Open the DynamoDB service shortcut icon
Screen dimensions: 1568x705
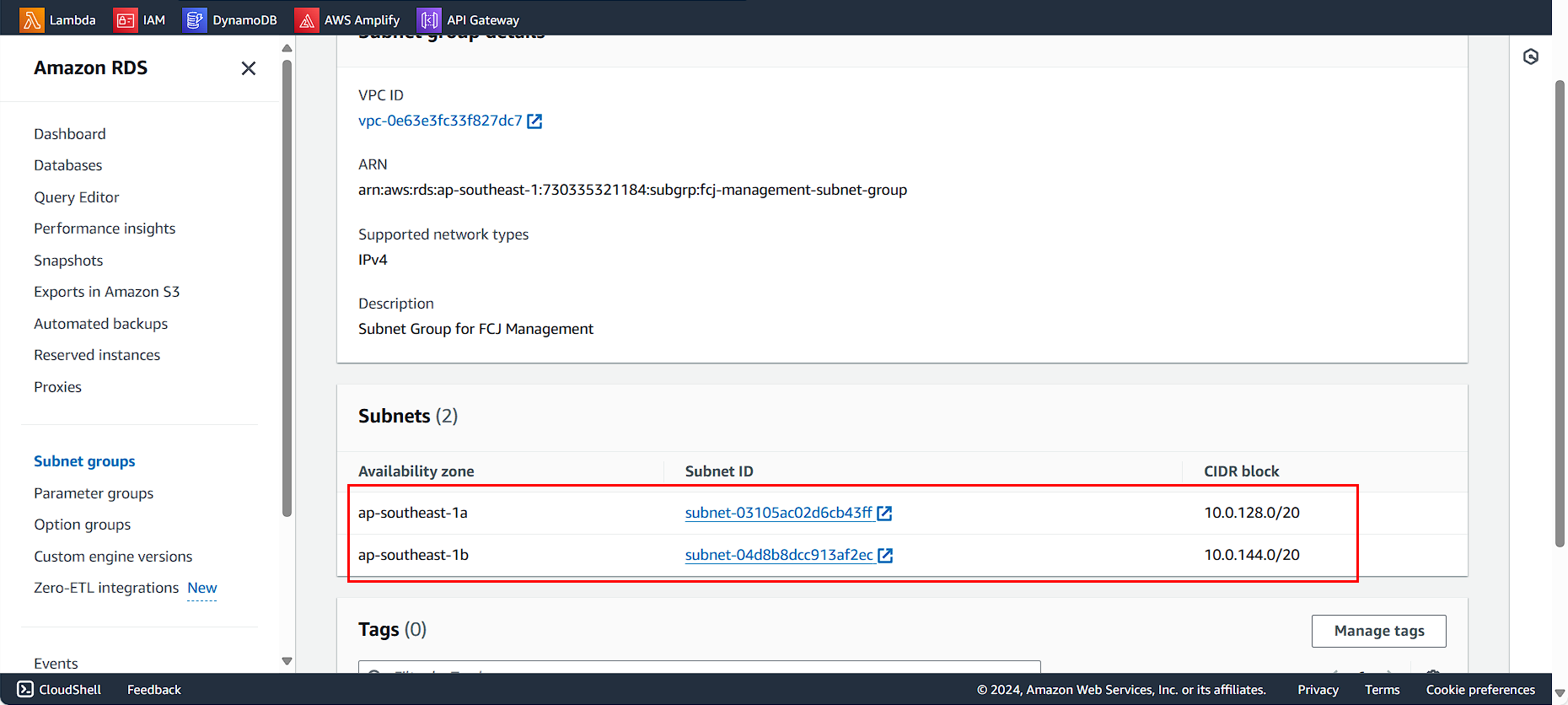(194, 19)
